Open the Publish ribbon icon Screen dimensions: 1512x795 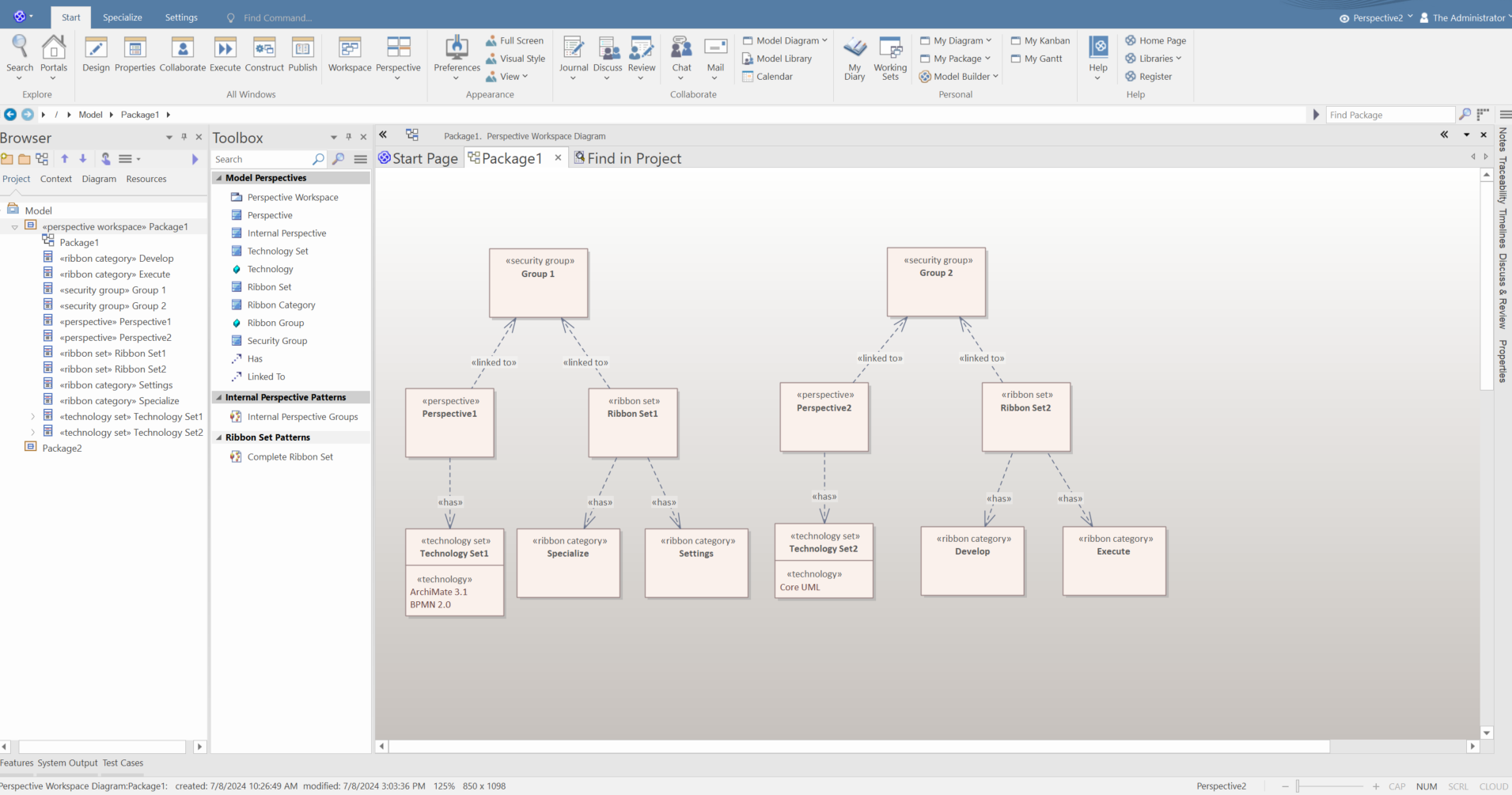[x=303, y=54]
